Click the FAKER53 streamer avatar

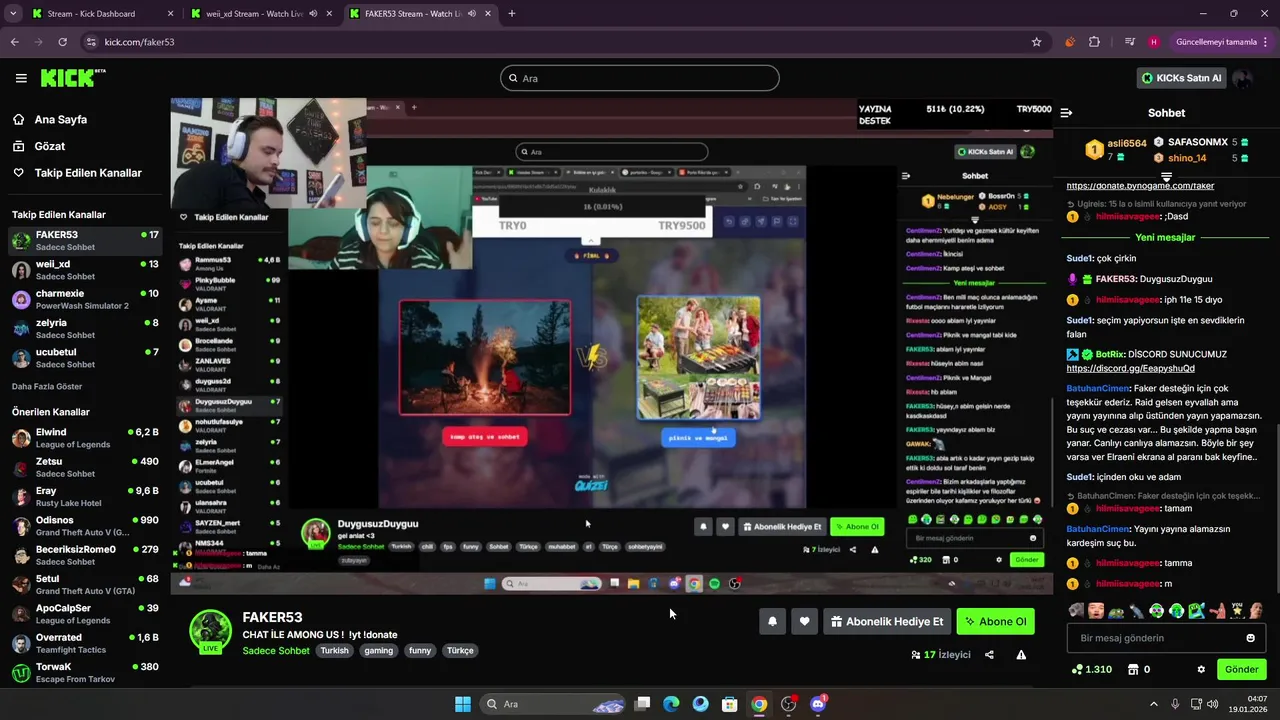coord(211,631)
